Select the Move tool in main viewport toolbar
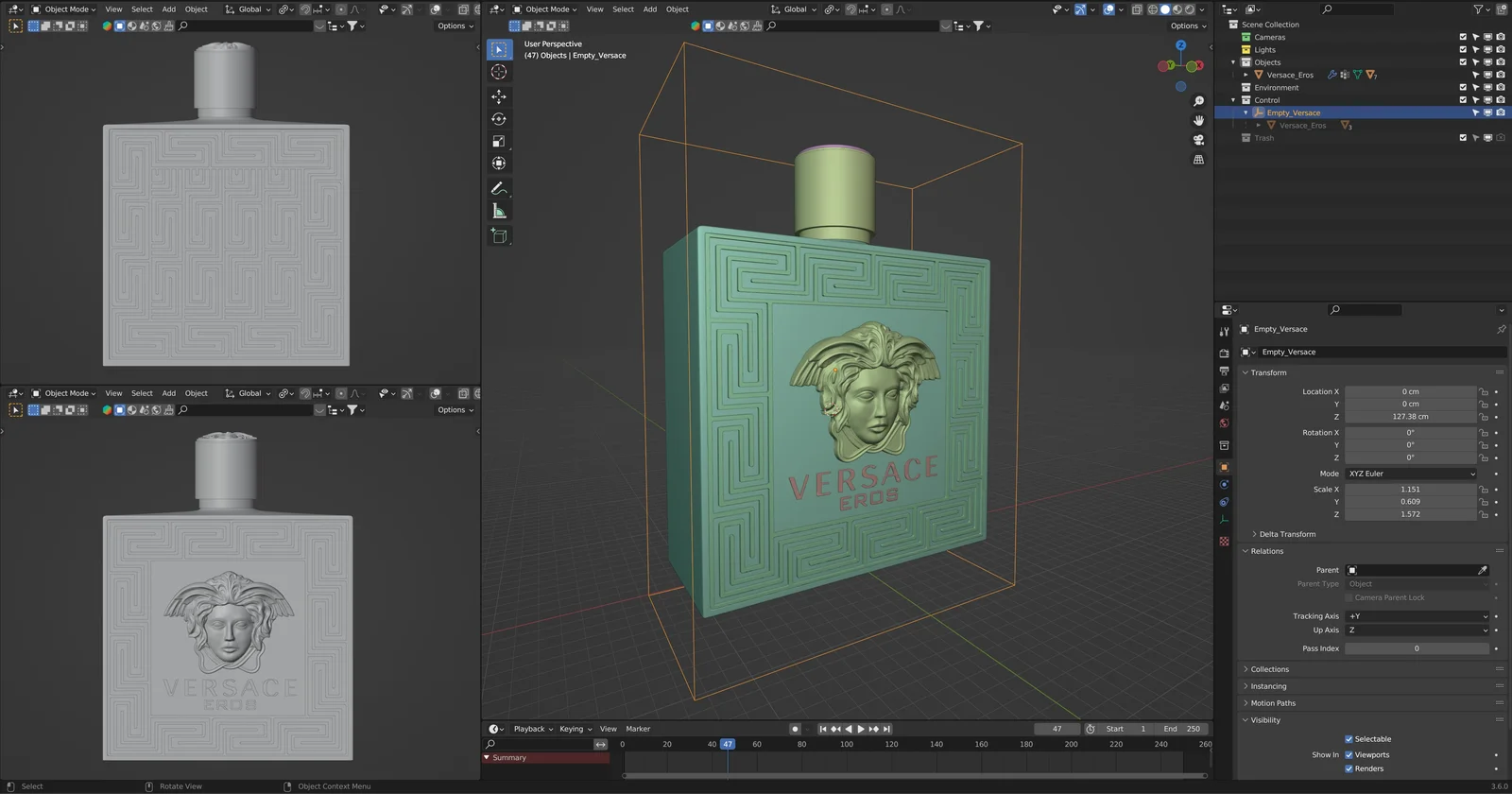This screenshot has height=794, width=1512. [x=499, y=96]
